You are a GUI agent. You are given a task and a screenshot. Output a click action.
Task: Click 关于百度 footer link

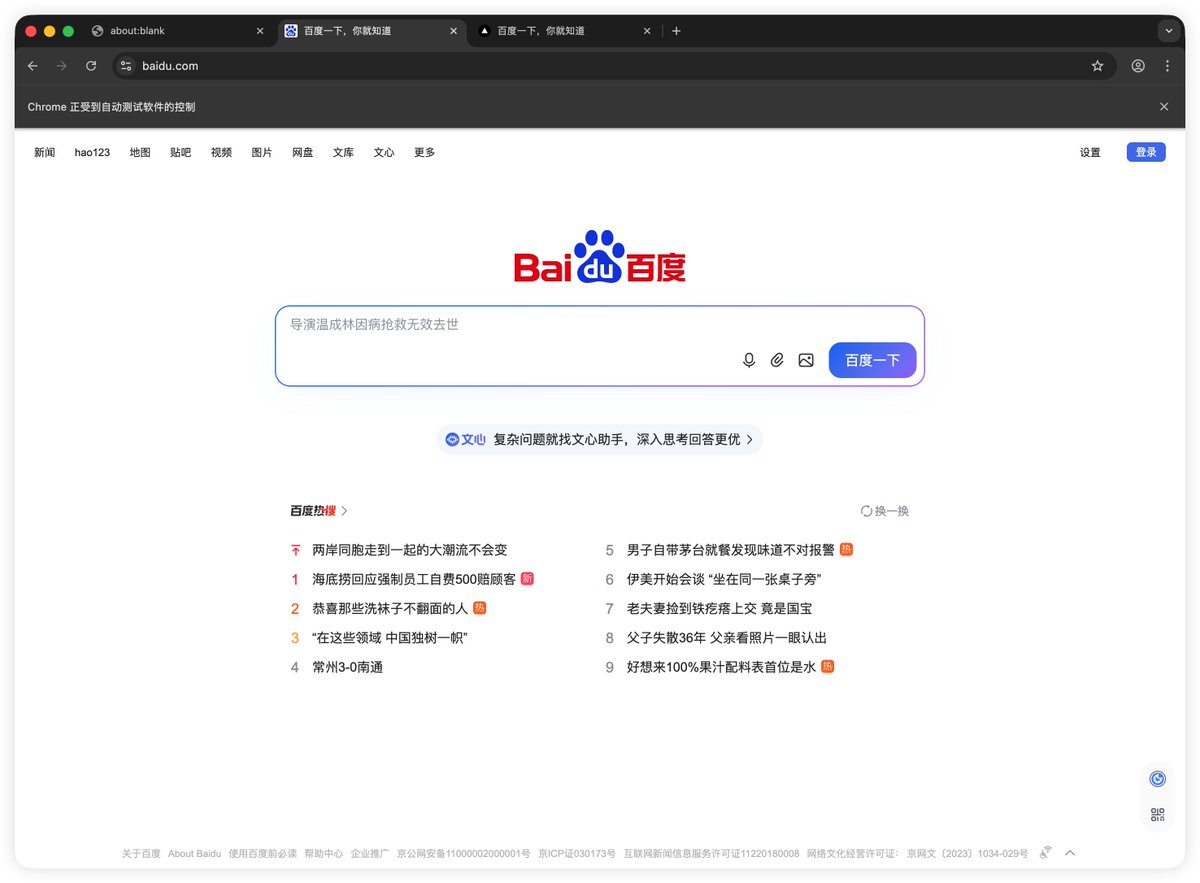click(141, 854)
